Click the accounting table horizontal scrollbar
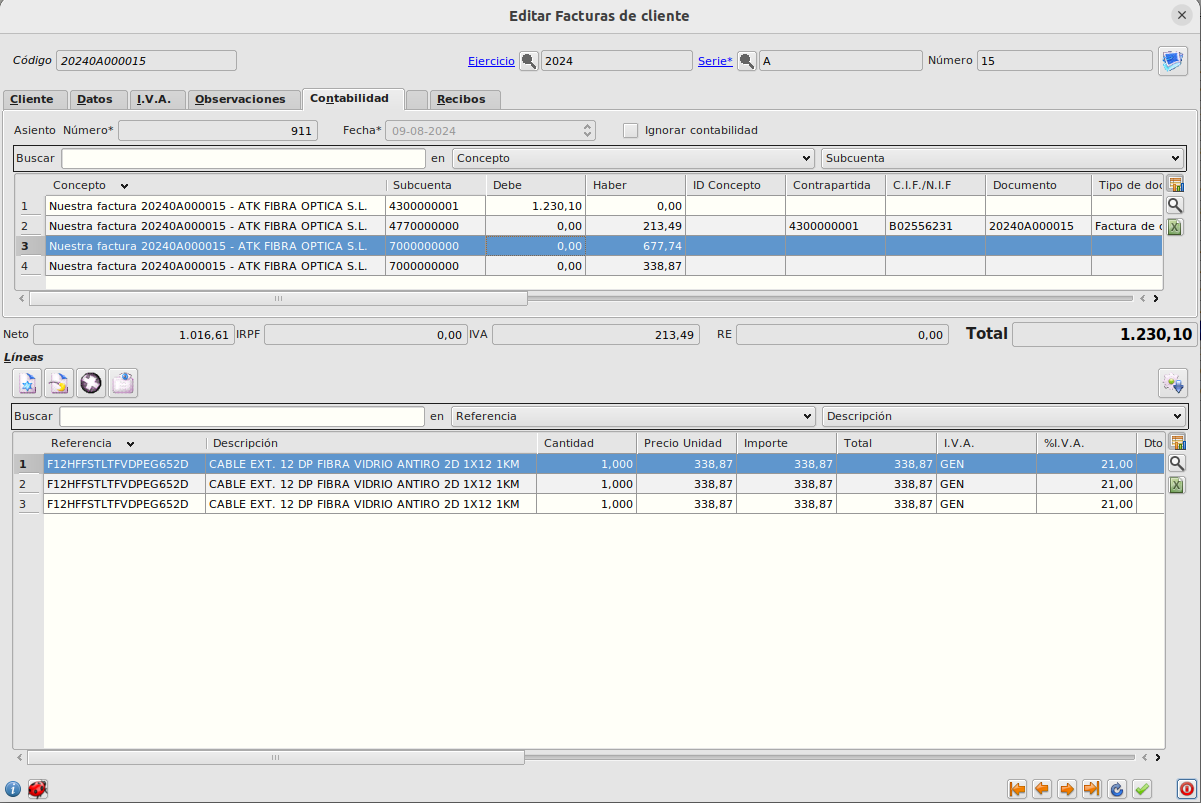 (278, 298)
